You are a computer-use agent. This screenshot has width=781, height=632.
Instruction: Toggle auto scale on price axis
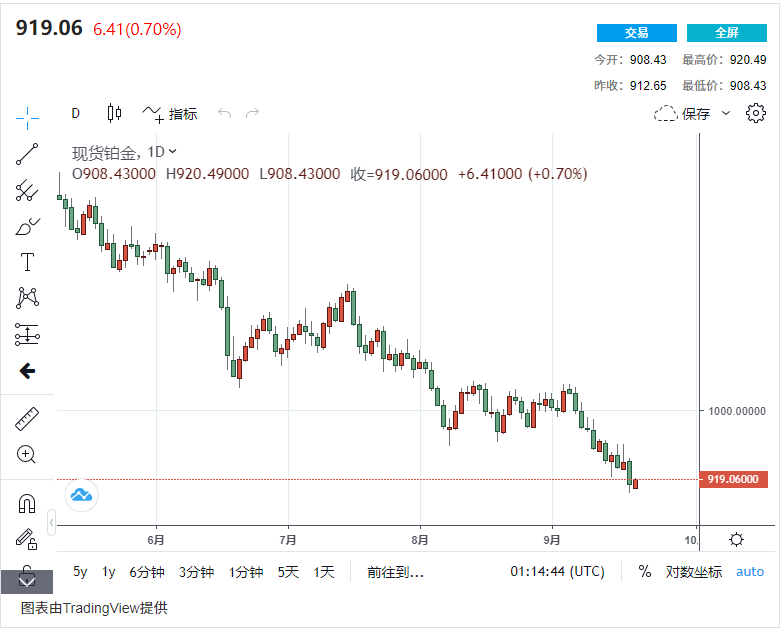[750, 572]
